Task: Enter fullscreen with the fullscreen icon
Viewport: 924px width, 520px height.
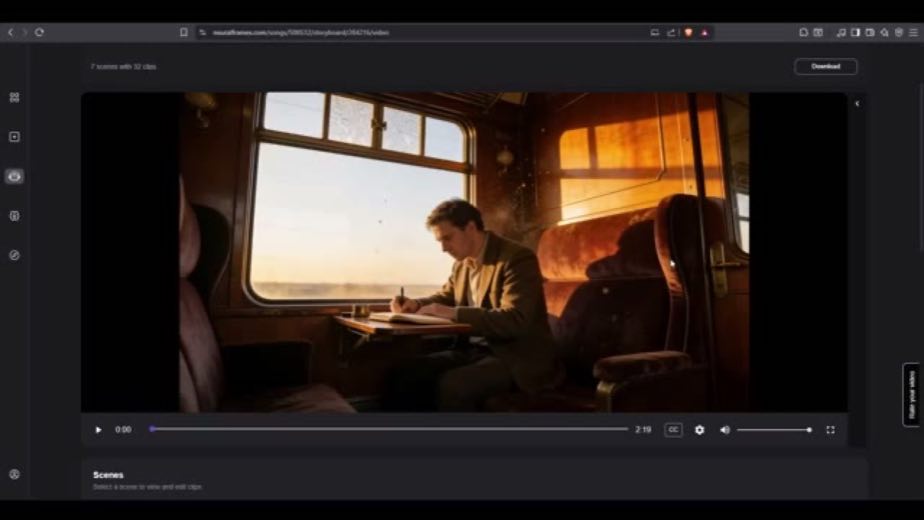Action: click(x=830, y=430)
